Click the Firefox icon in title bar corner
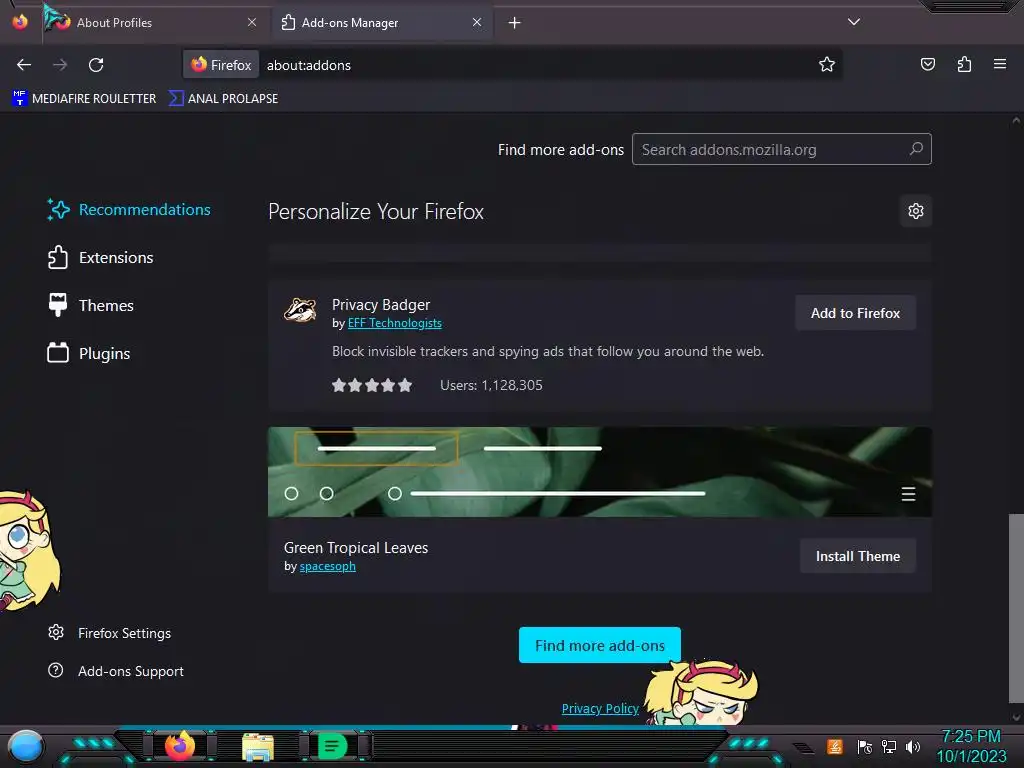Viewport: 1024px width, 768px height. pyautogui.click(x=20, y=22)
